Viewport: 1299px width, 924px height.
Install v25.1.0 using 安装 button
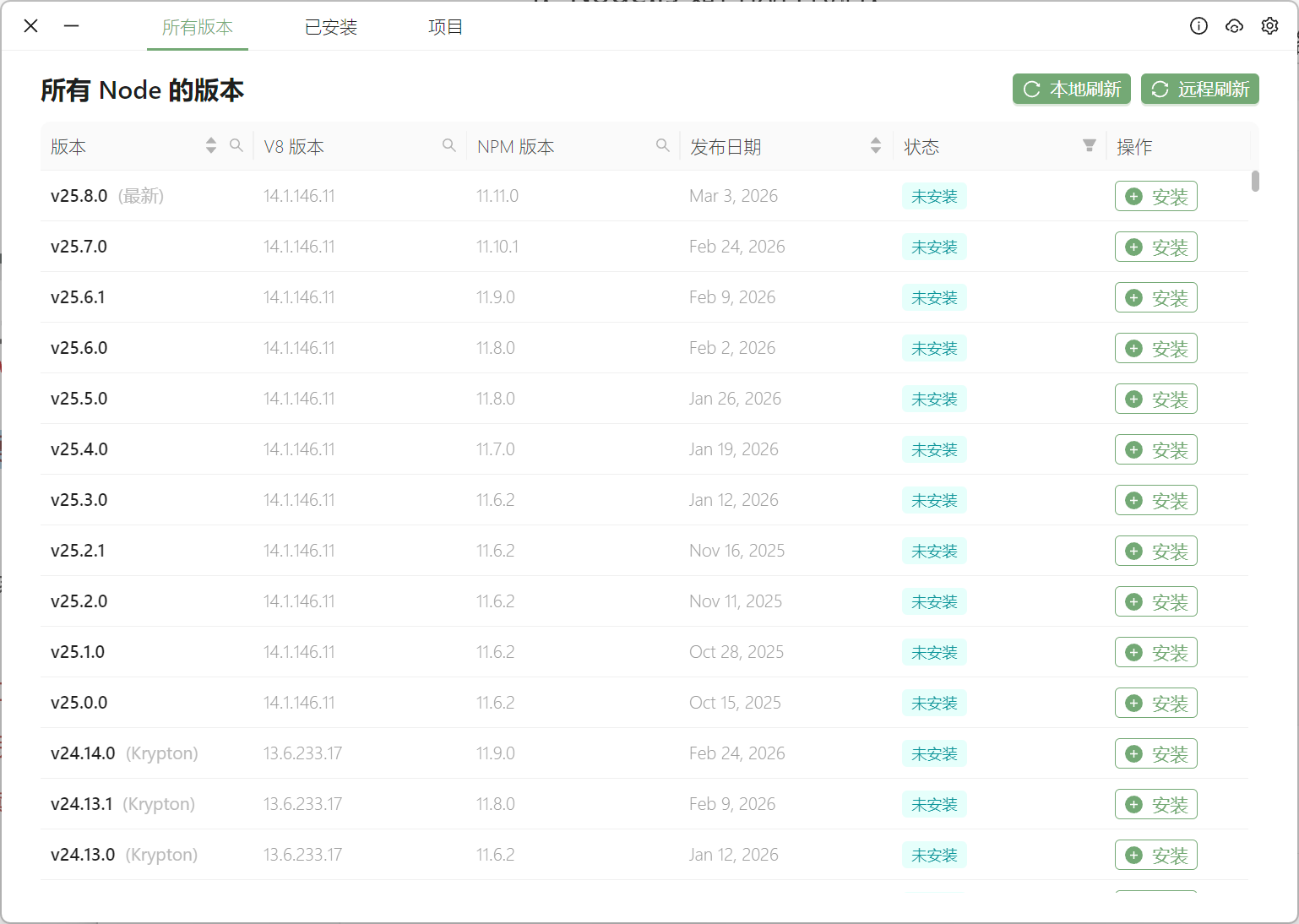coord(1156,652)
